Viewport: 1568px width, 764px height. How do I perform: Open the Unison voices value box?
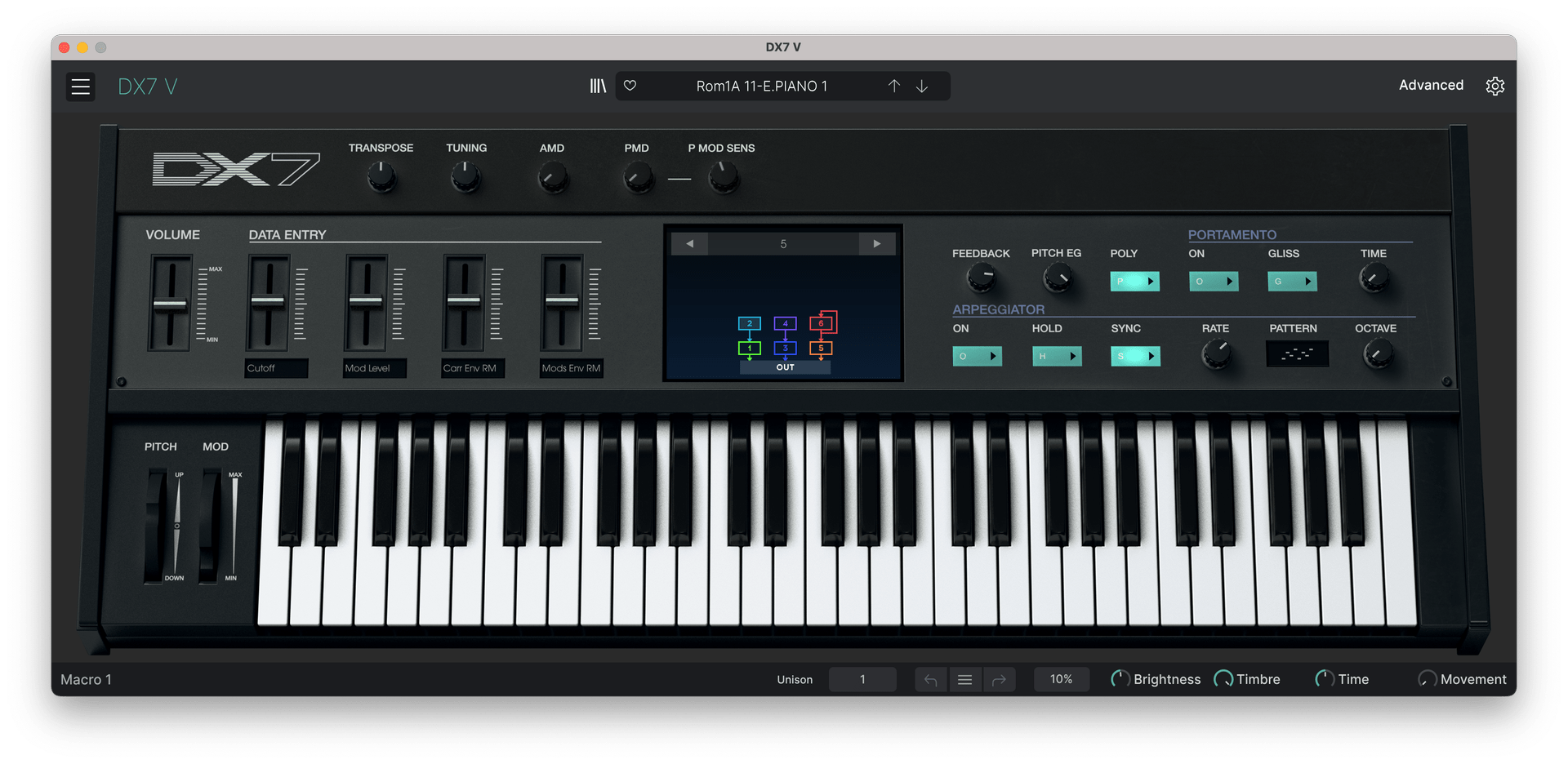tap(862, 679)
